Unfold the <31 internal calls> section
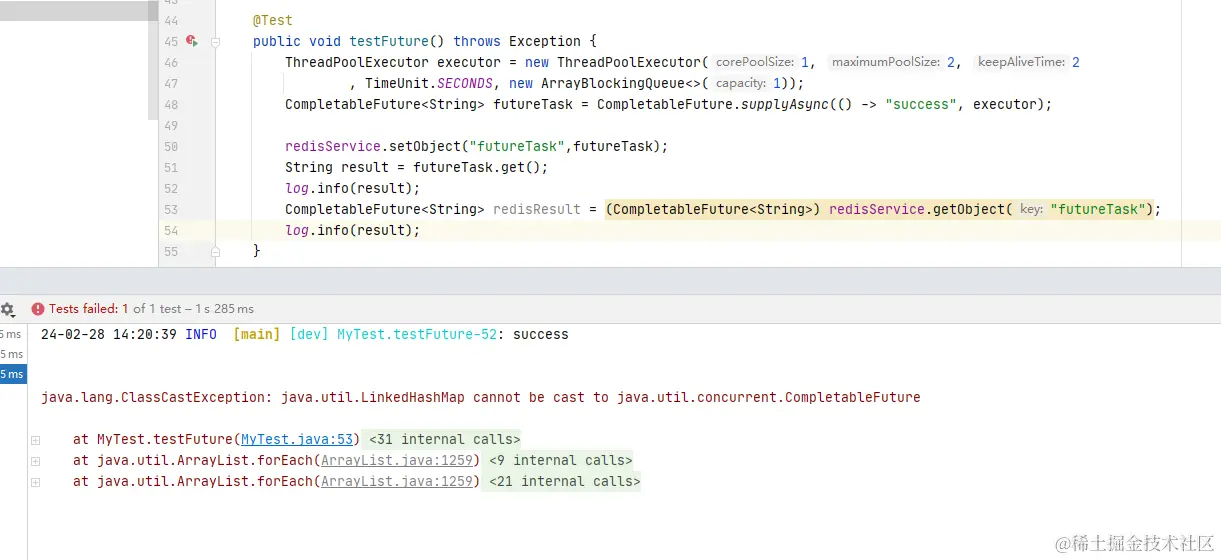 [444, 439]
